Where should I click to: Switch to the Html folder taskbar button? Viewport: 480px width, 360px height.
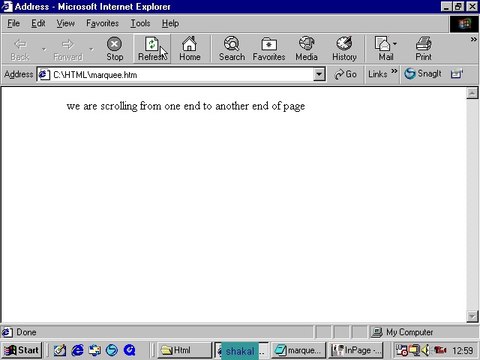[x=184, y=350]
